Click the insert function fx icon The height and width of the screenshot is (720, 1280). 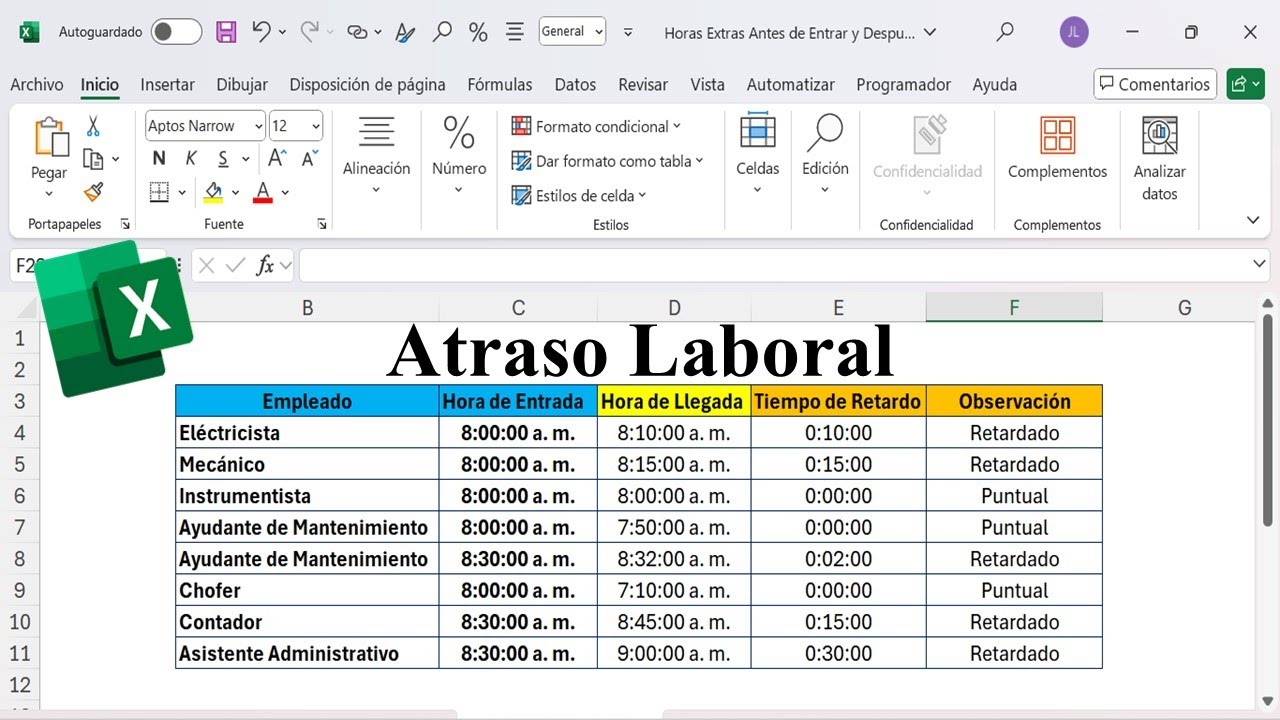(x=265, y=265)
